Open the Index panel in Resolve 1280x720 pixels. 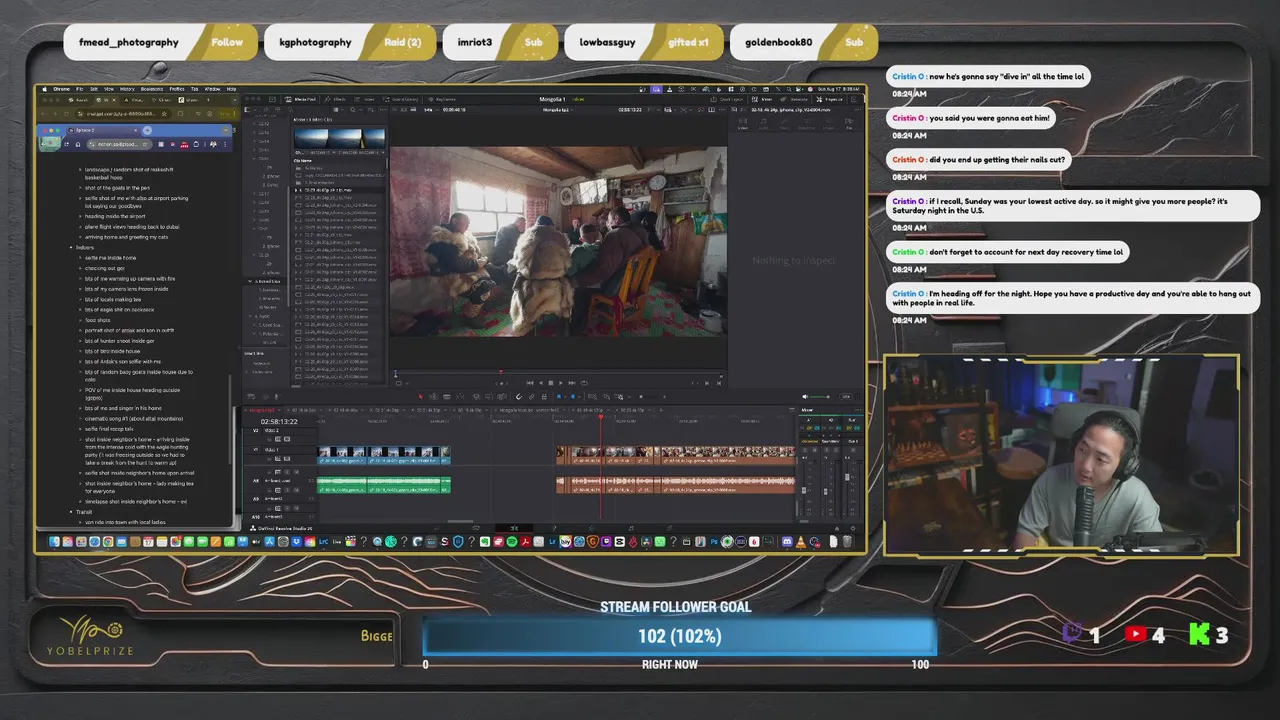365,99
